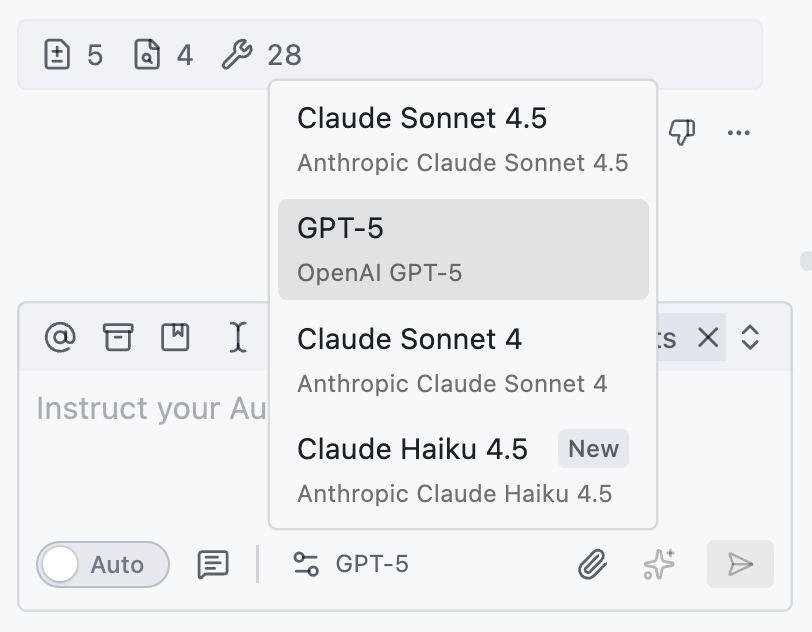Toggle the Auto switch

(x=103, y=565)
